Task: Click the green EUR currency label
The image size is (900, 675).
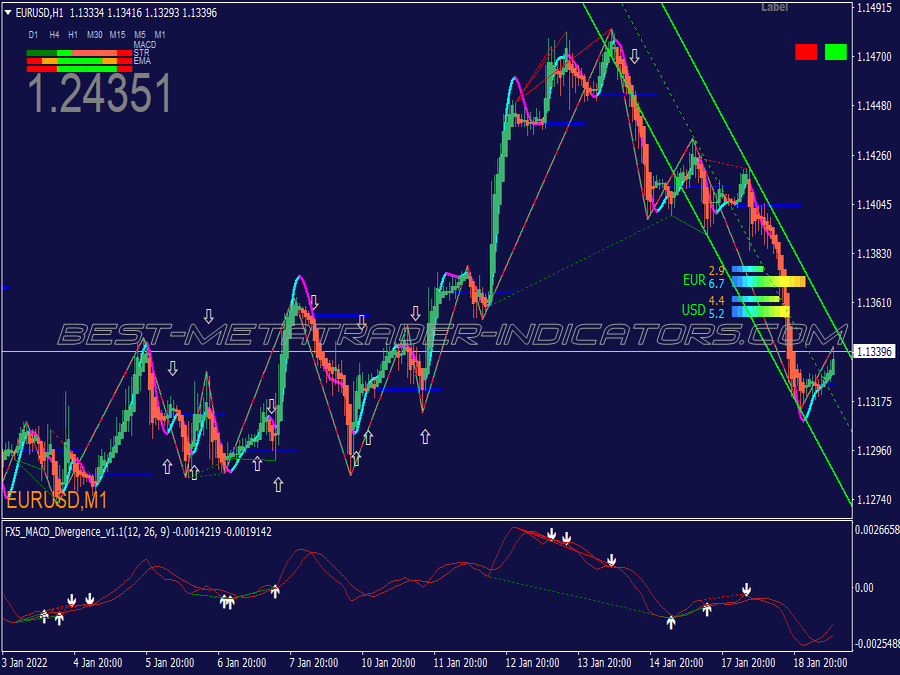Action: [x=694, y=280]
